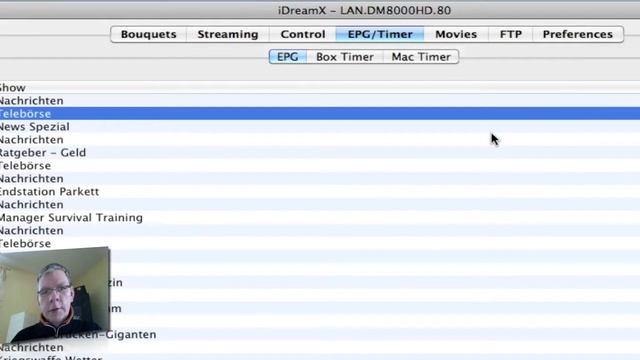Viewport: 640px width, 360px height.
Task: Select the Nachrichten row below Endstation Parkett
Action: pyautogui.click(x=320, y=204)
